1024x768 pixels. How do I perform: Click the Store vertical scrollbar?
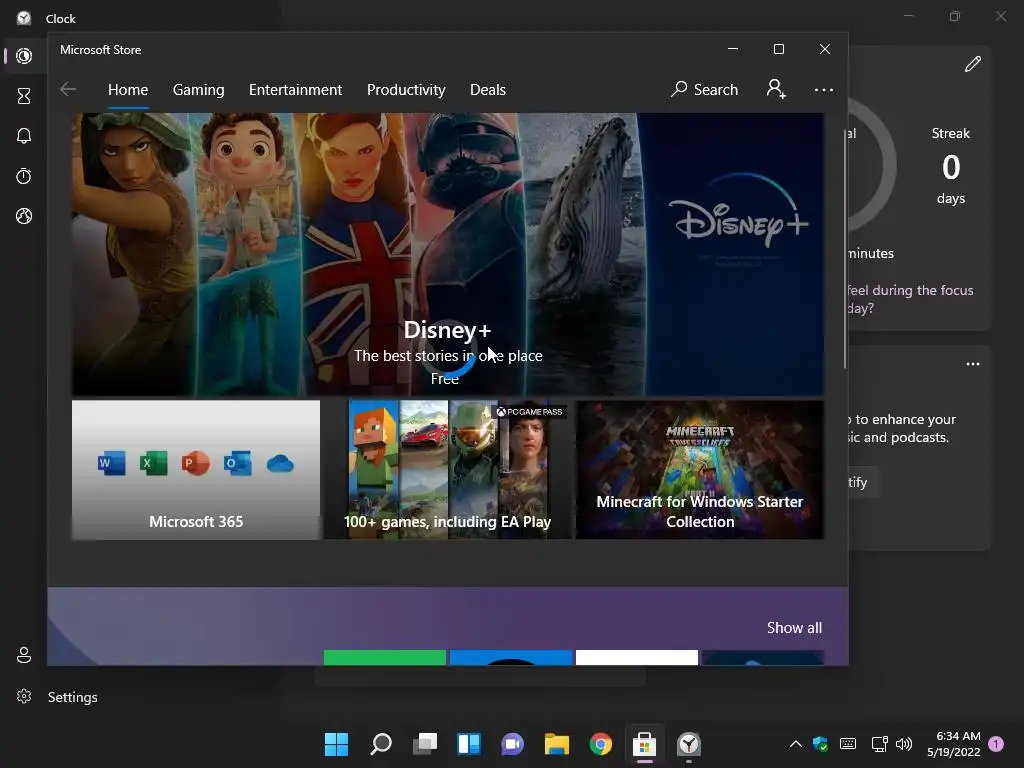(845, 248)
